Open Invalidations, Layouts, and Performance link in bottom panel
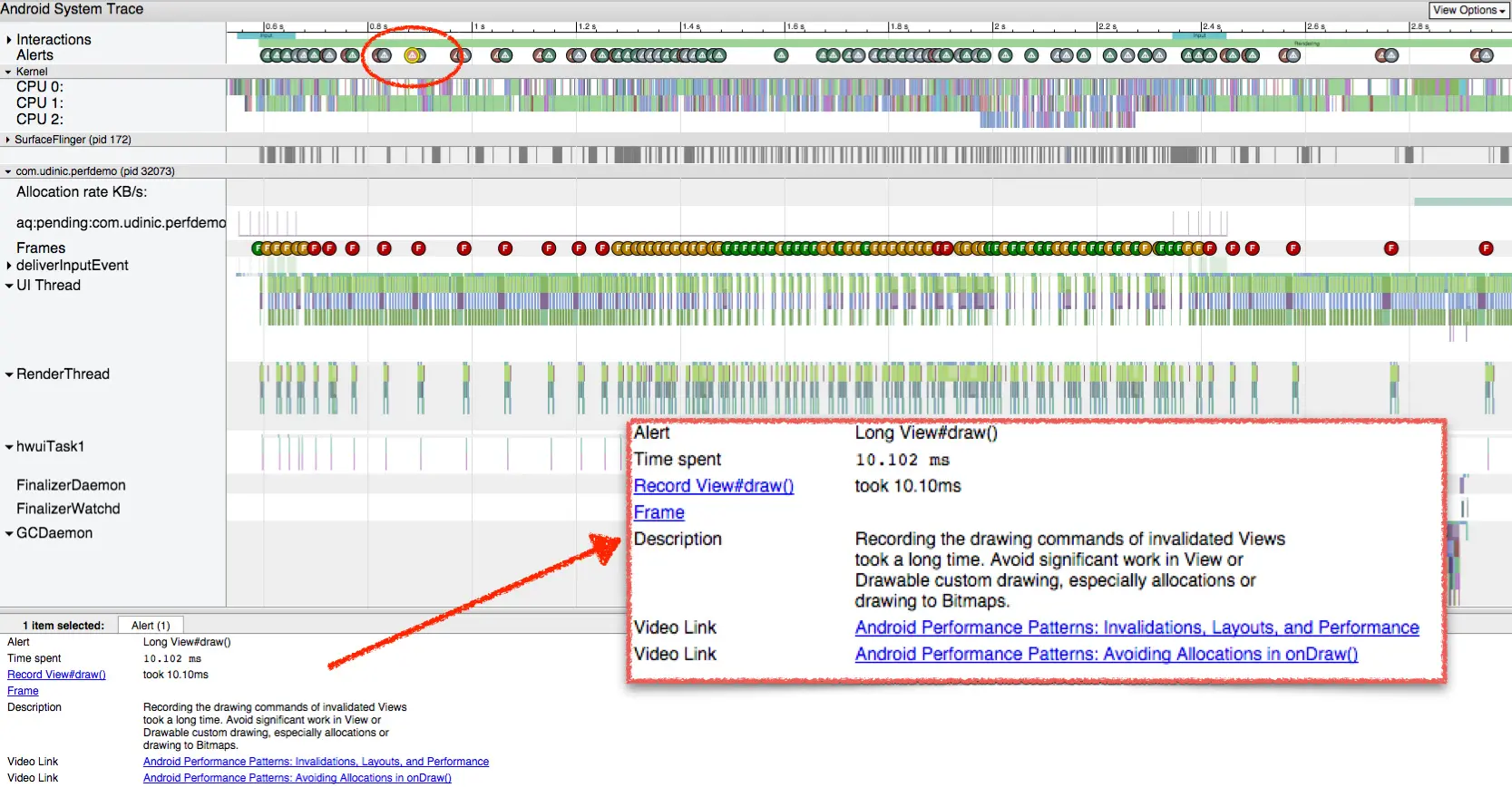This screenshot has width=1512, height=807. pyautogui.click(x=316, y=762)
